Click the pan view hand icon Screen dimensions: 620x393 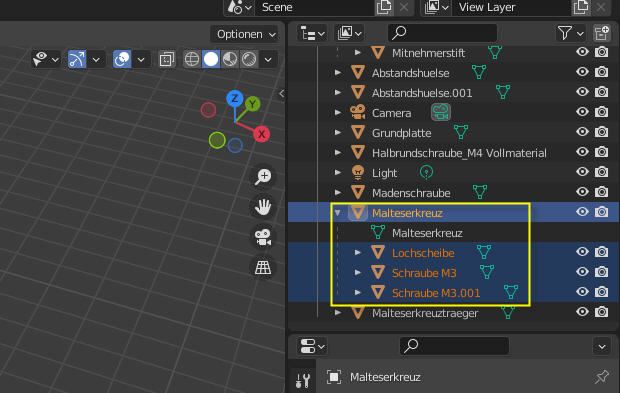pyautogui.click(x=263, y=206)
